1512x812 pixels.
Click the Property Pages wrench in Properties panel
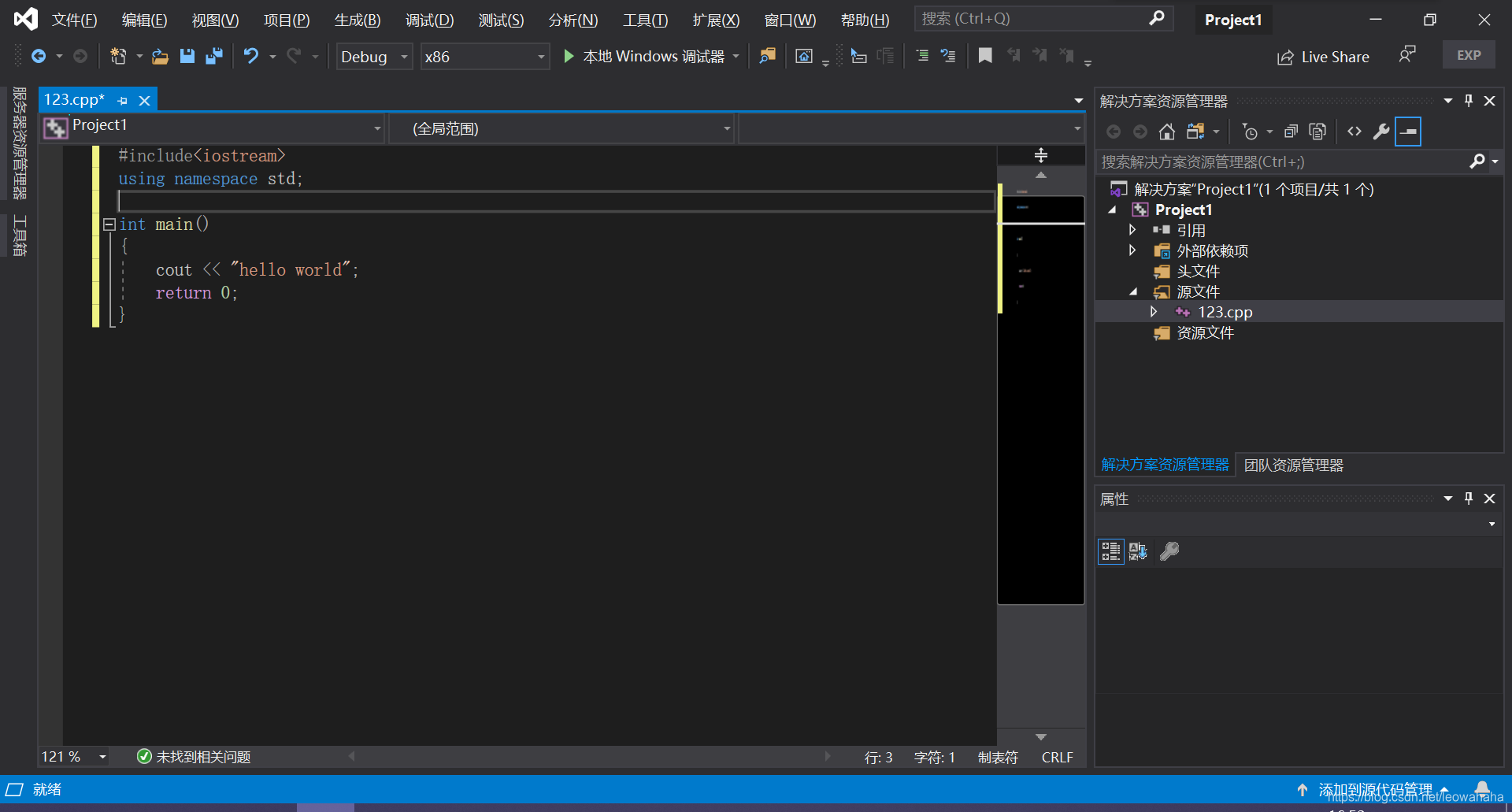click(1169, 551)
